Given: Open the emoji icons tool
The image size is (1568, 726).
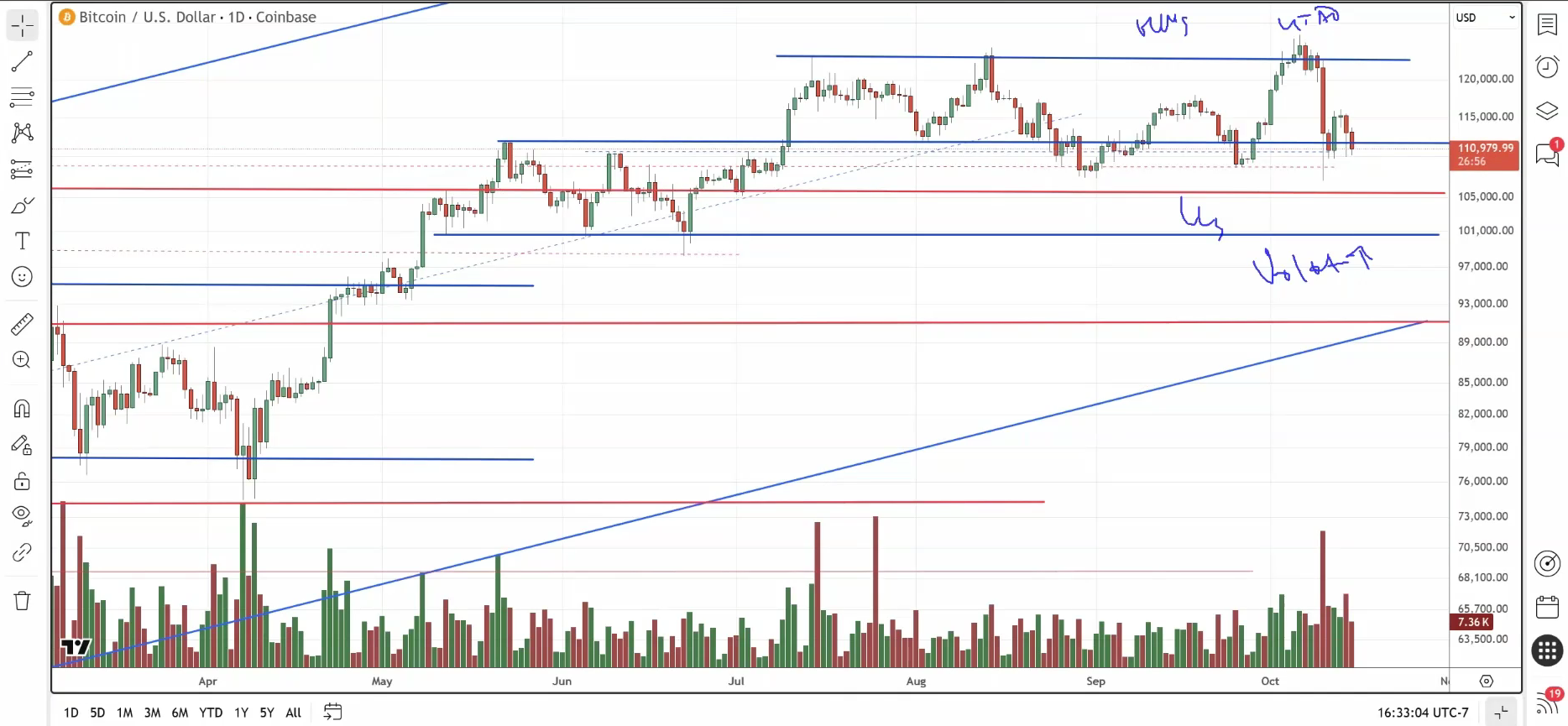Looking at the screenshot, I should coord(22,277).
